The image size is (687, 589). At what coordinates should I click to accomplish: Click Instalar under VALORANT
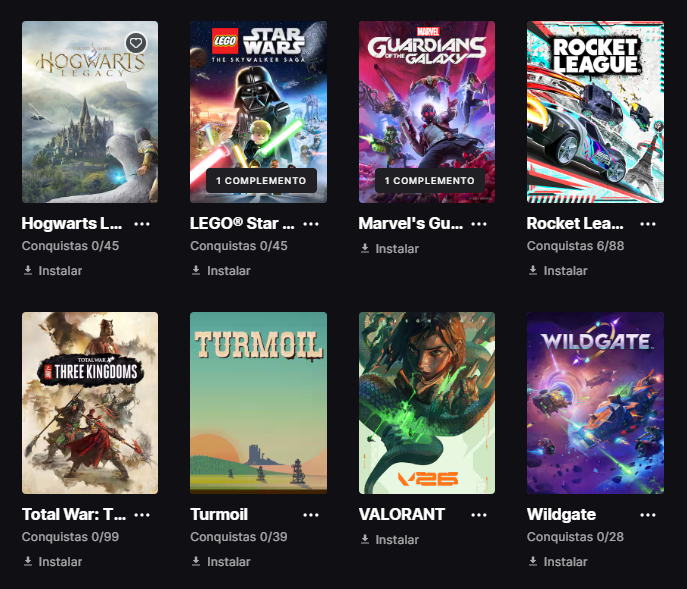(x=390, y=539)
